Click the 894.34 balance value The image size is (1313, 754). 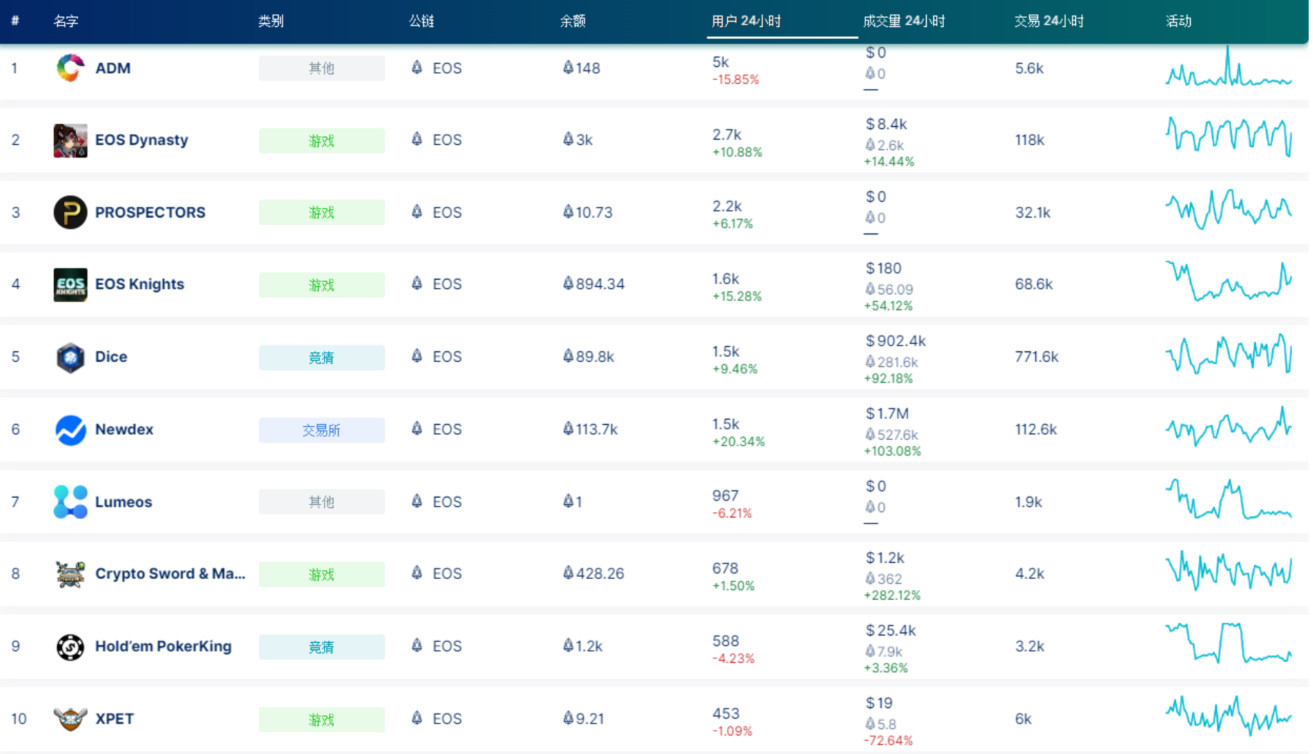tap(593, 284)
